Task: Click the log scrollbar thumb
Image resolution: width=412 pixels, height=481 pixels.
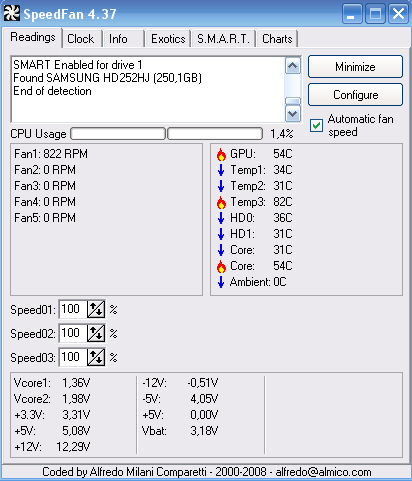Action: pos(293,101)
